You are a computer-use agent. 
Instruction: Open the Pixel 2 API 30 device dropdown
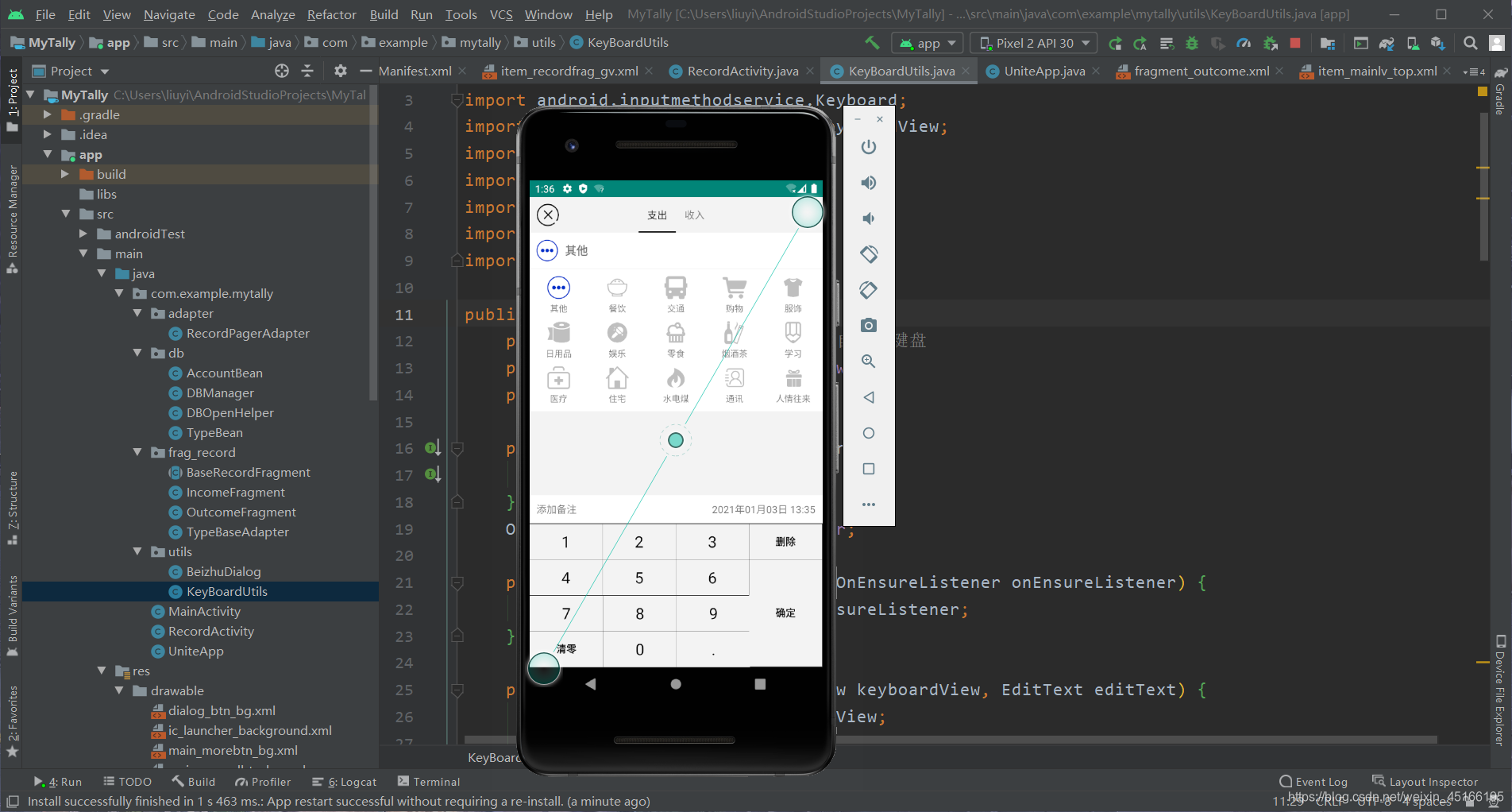pos(1034,43)
